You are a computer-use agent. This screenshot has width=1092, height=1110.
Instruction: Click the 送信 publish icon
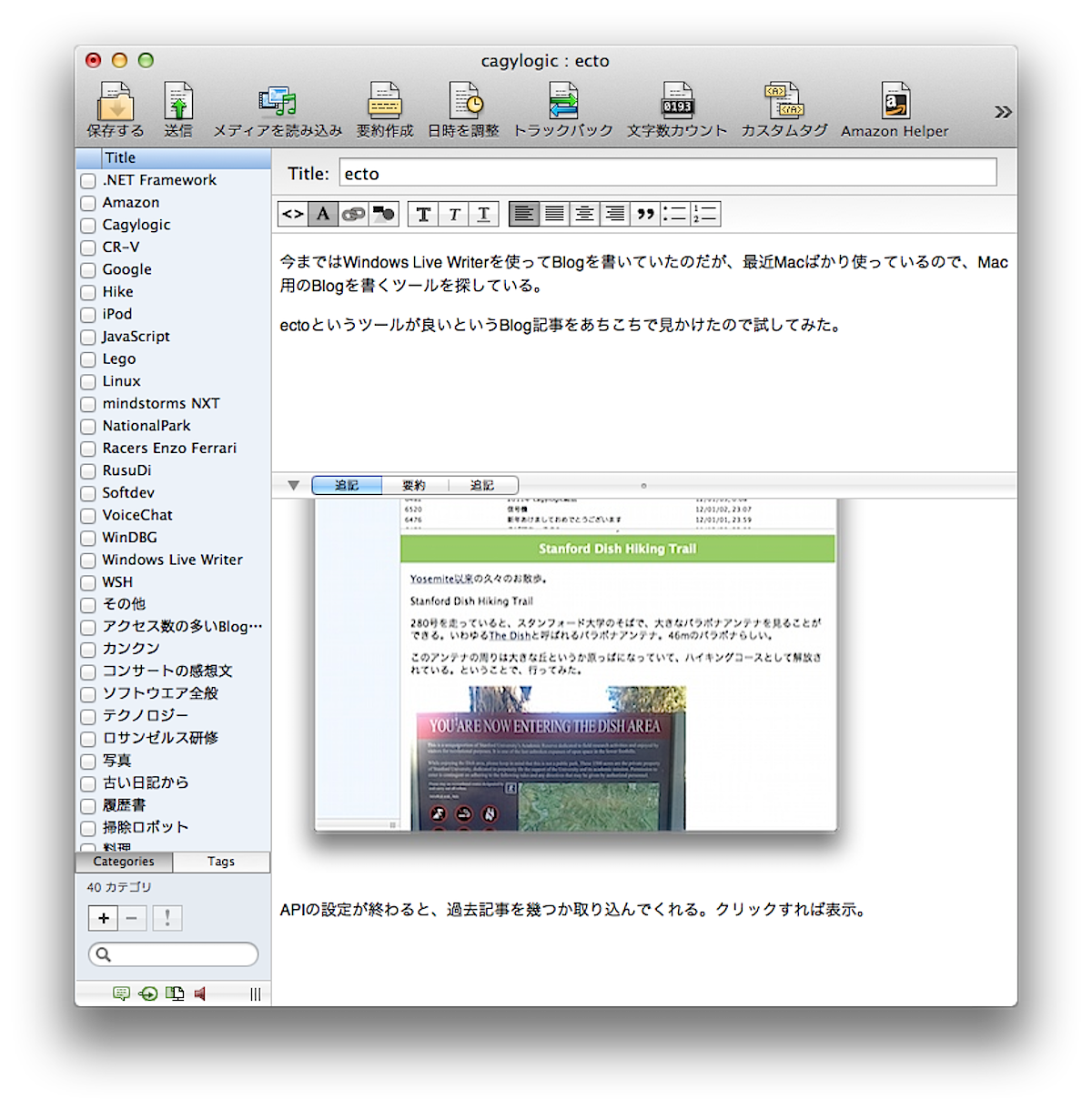178,103
